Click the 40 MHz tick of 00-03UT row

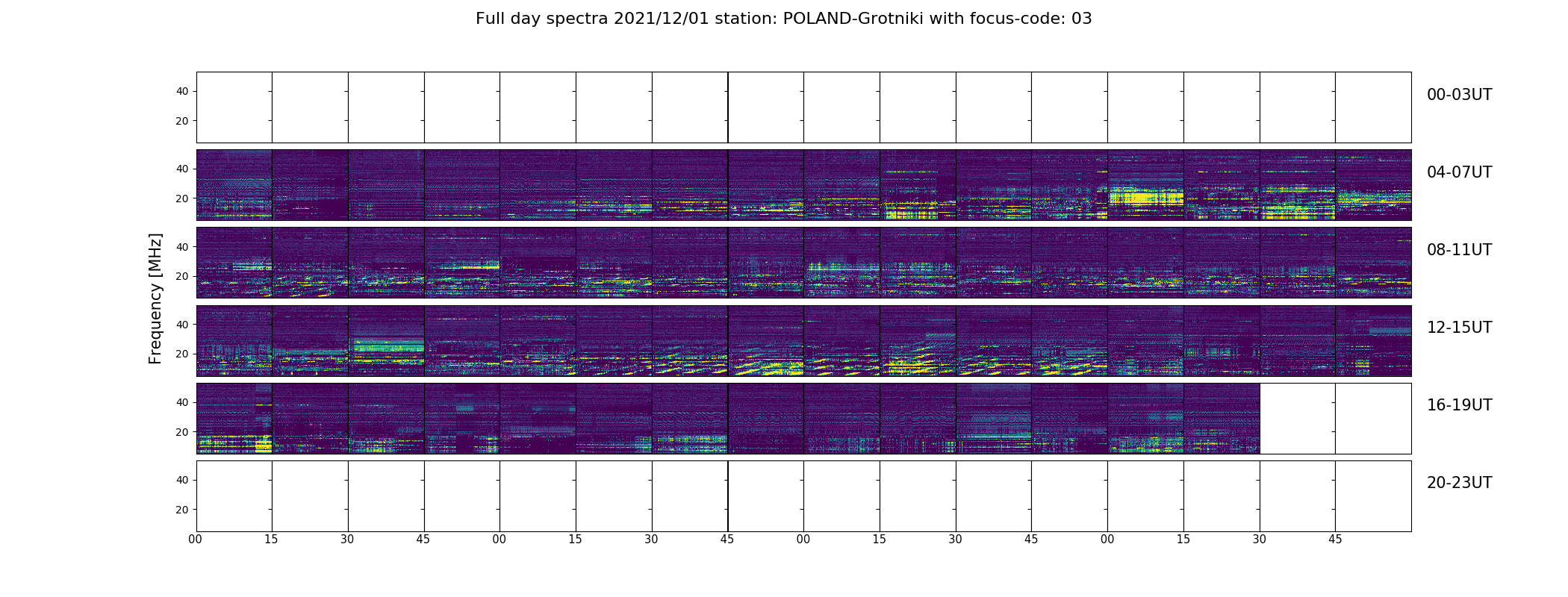(x=182, y=91)
